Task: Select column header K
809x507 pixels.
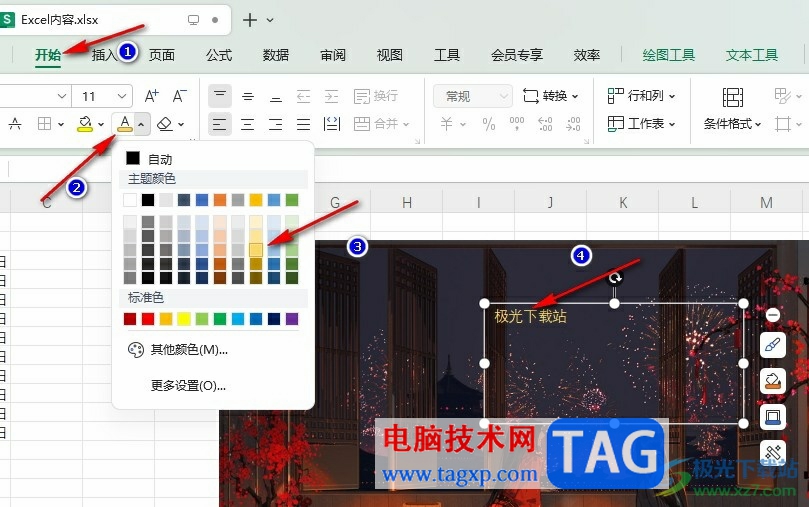Action: 623,203
